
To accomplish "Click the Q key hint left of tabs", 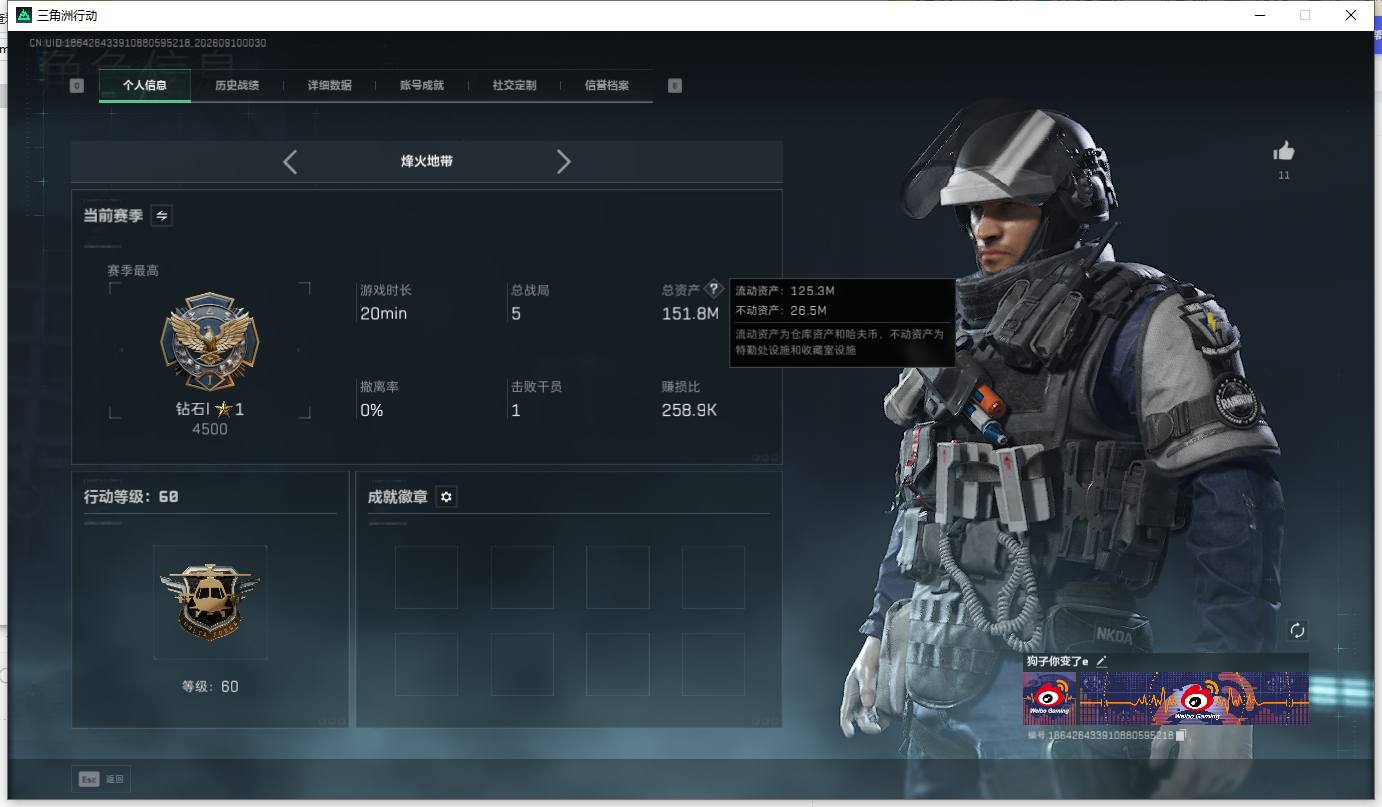I will click(x=77, y=86).
